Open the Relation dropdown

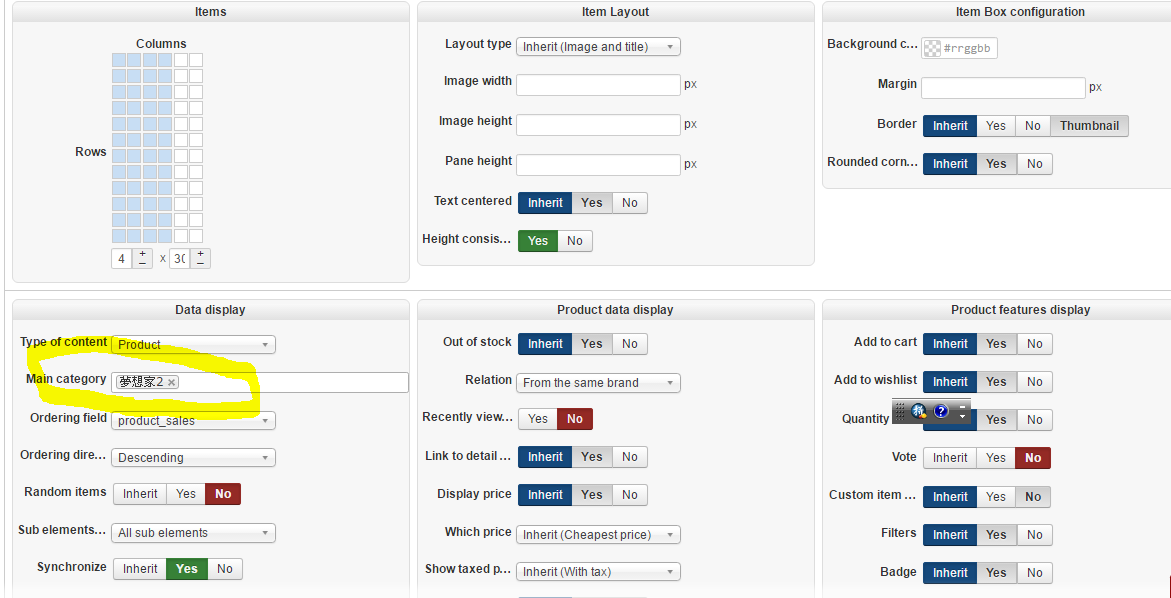tap(598, 383)
